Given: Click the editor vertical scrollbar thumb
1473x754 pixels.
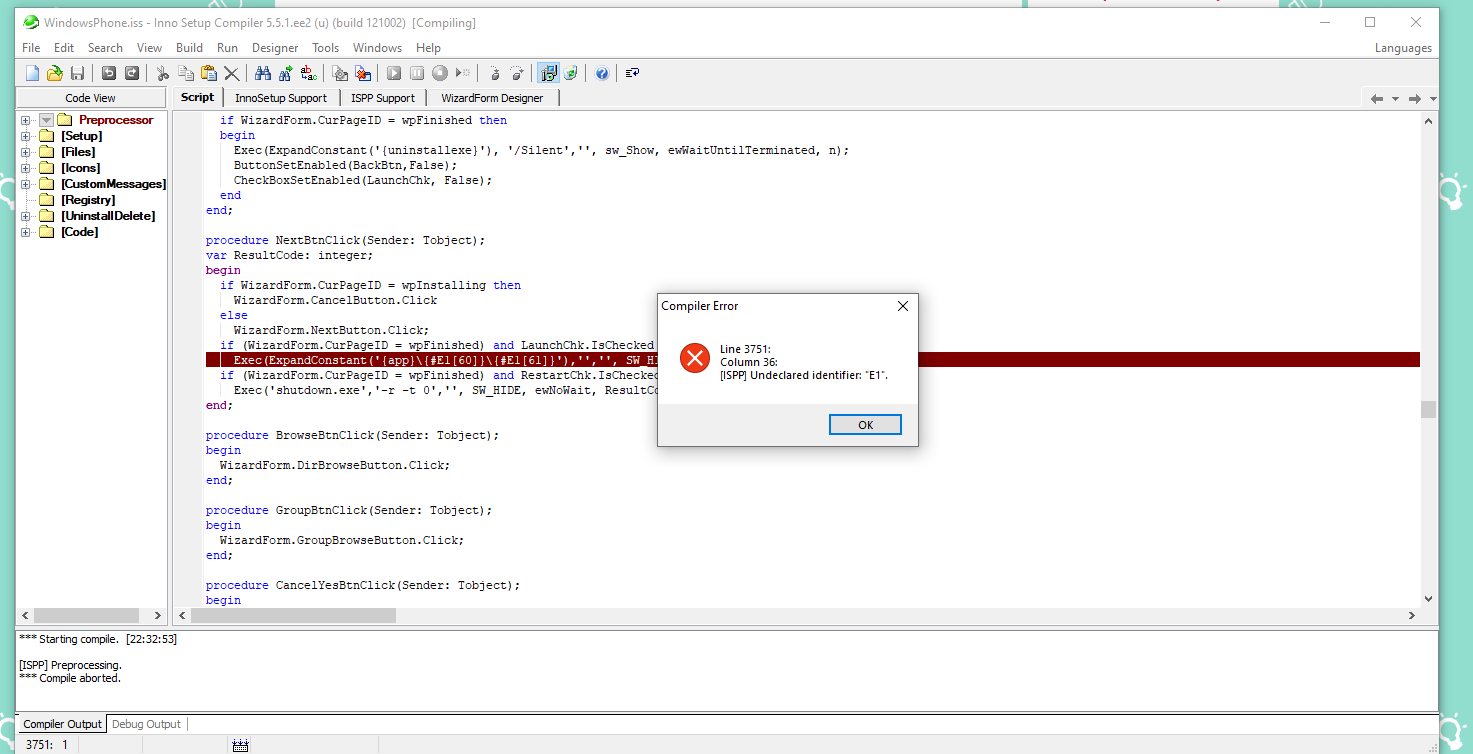Looking at the screenshot, I should coord(1428,410).
